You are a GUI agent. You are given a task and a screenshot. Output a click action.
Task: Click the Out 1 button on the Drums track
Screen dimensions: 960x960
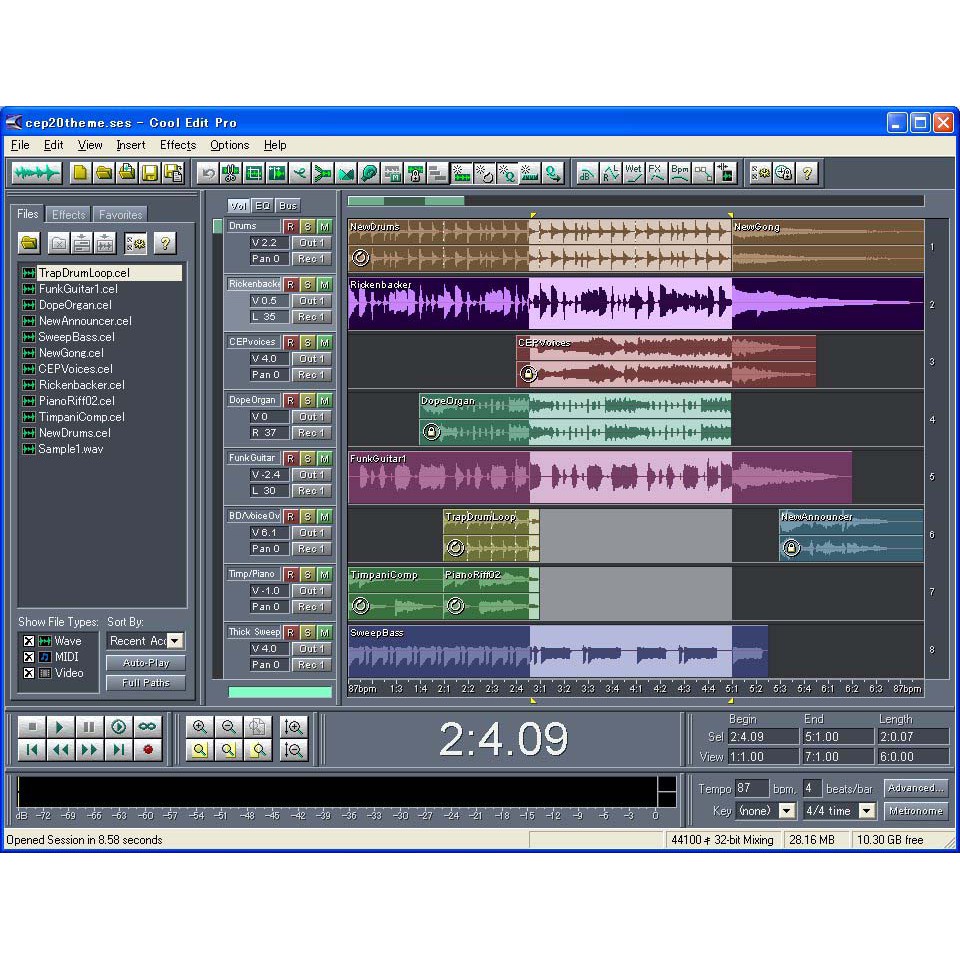(x=312, y=243)
